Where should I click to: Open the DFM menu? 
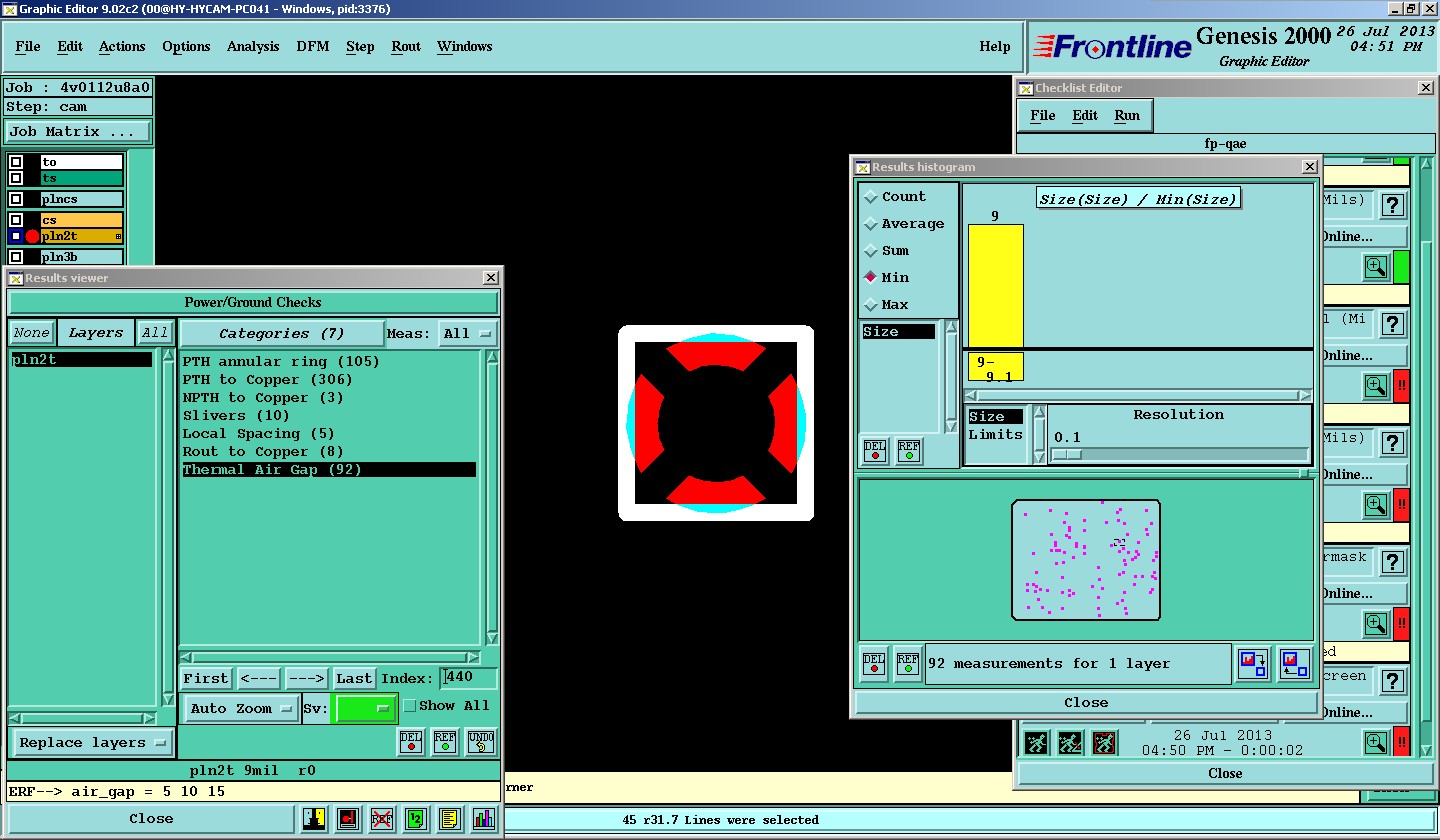coord(313,46)
